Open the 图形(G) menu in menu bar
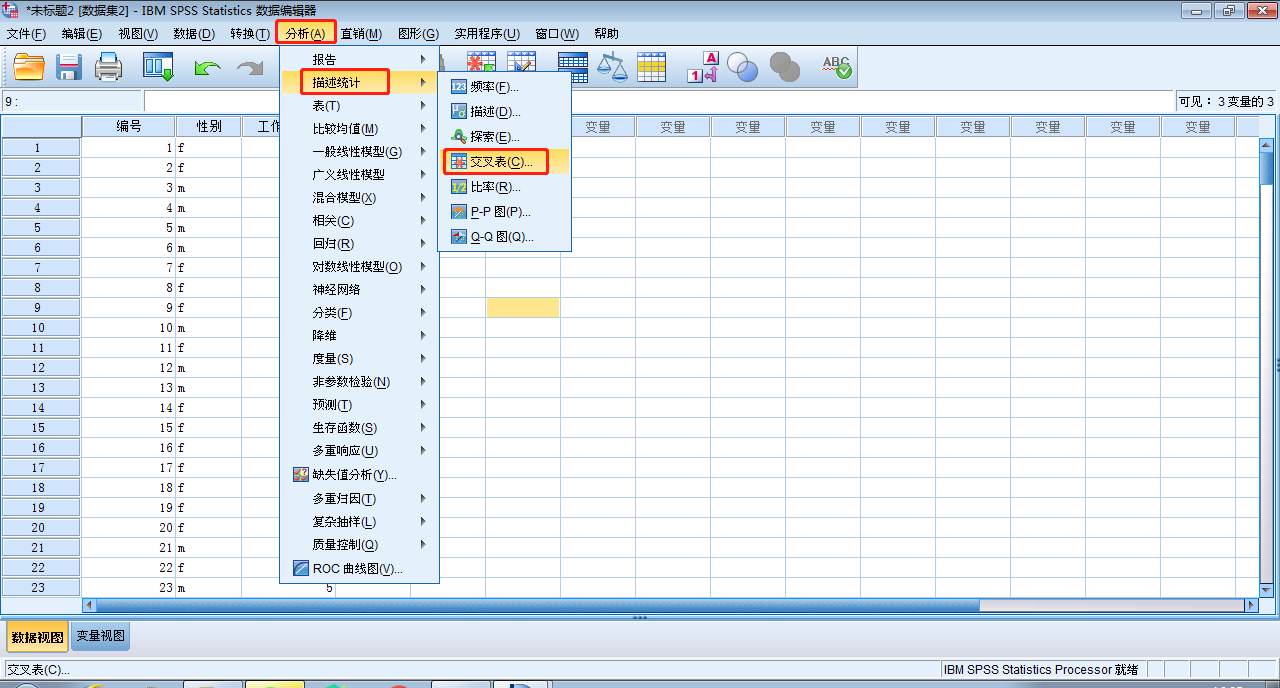Screen dimensions: 1280x688 click(x=418, y=34)
